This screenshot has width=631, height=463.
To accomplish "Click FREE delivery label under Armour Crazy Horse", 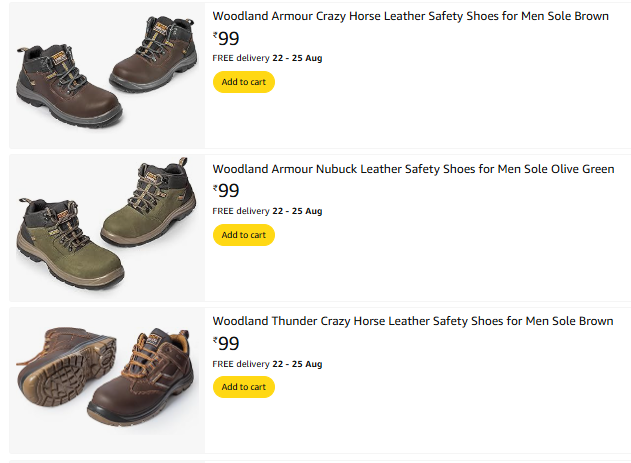I will (241, 58).
